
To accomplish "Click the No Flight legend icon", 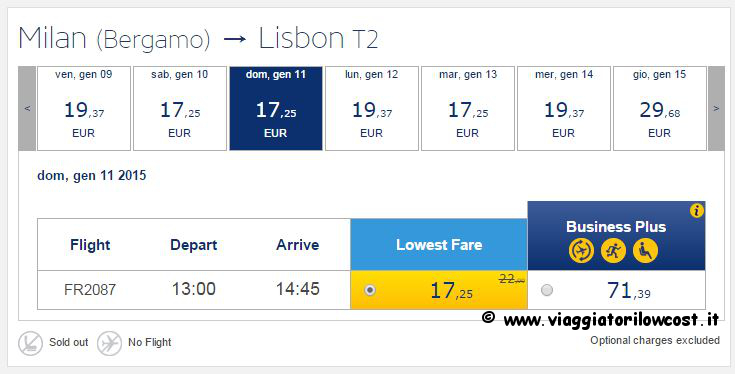I will coord(109,343).
